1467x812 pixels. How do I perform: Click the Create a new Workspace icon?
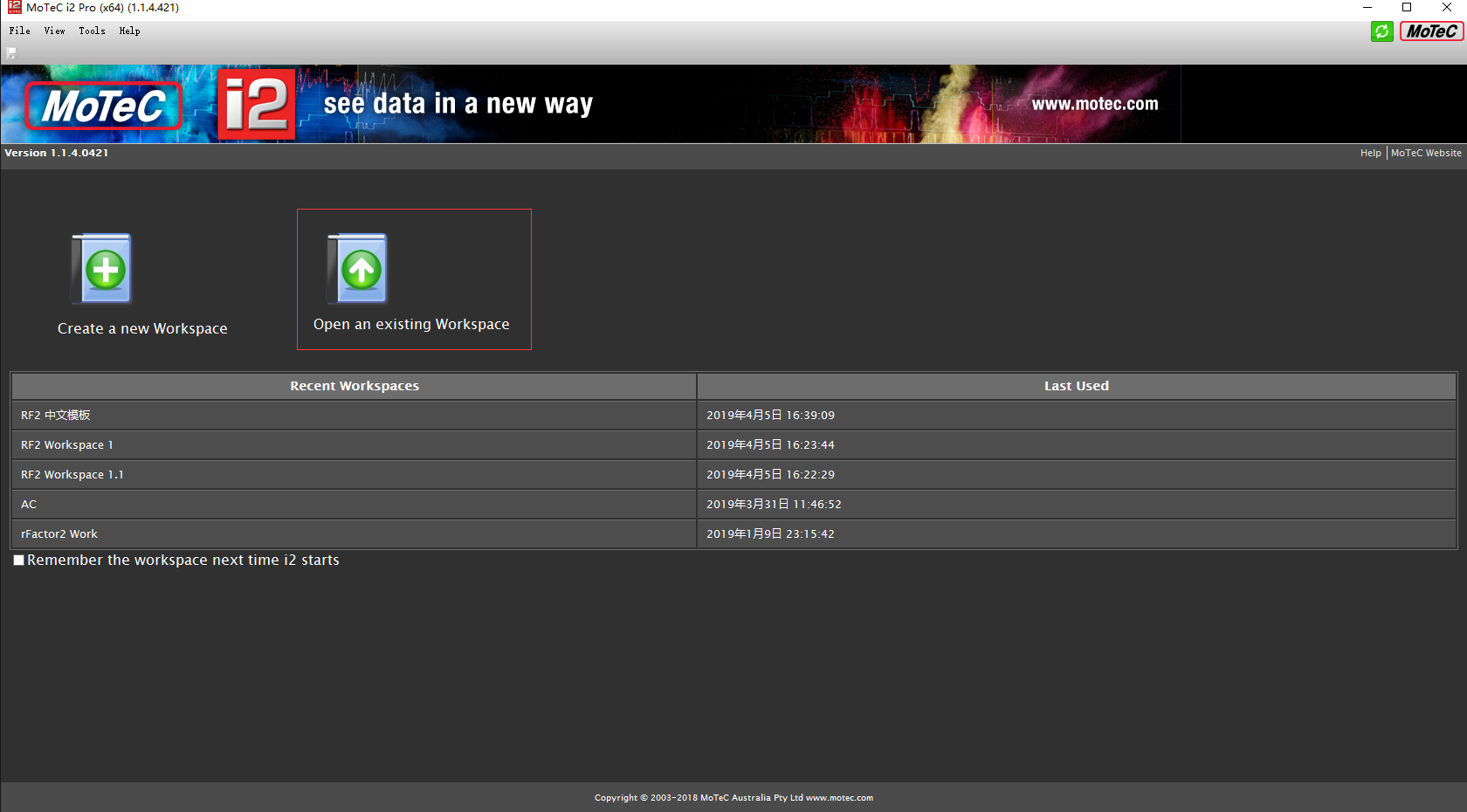(101, 269)
